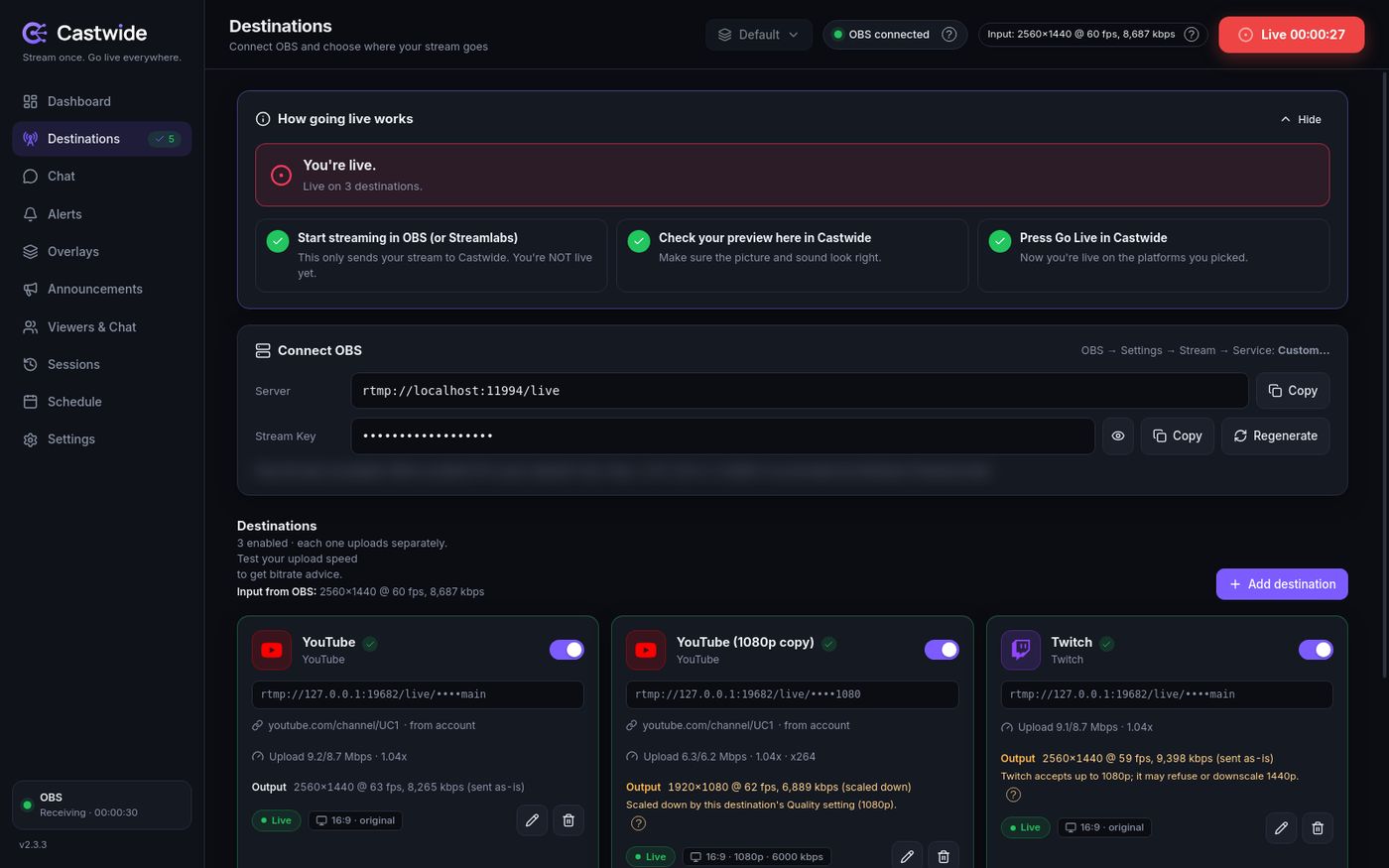Copy the Server URL
Viewport: 1389px width, 868px height.
(x=1293, y=391)
